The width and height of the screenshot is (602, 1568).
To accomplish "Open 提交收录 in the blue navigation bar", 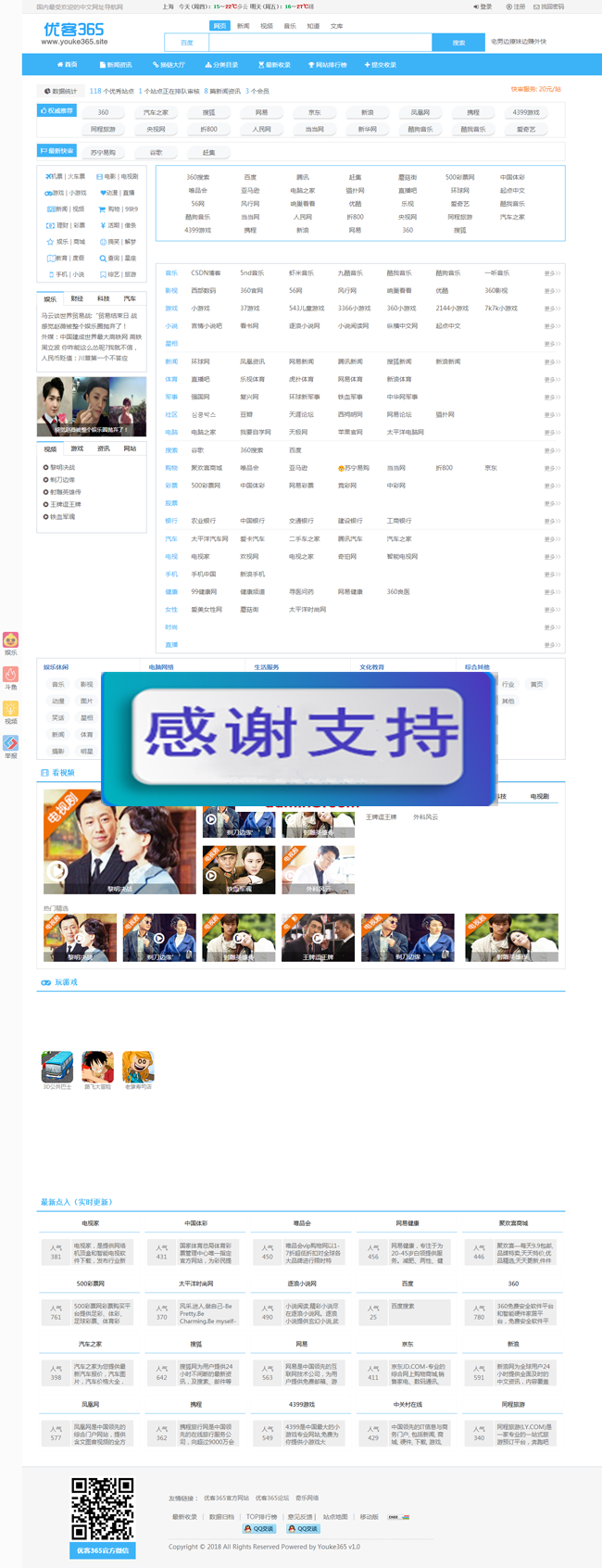I will 381,65.
